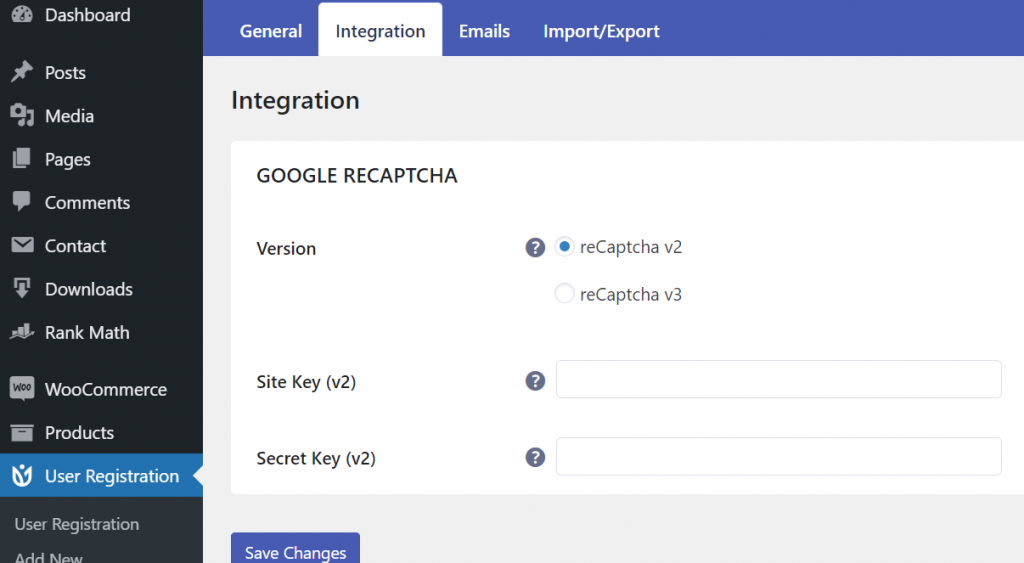Click the Site Key (v2) label
The width and height of the screenshot is (1024, 563).
(306, 381)
